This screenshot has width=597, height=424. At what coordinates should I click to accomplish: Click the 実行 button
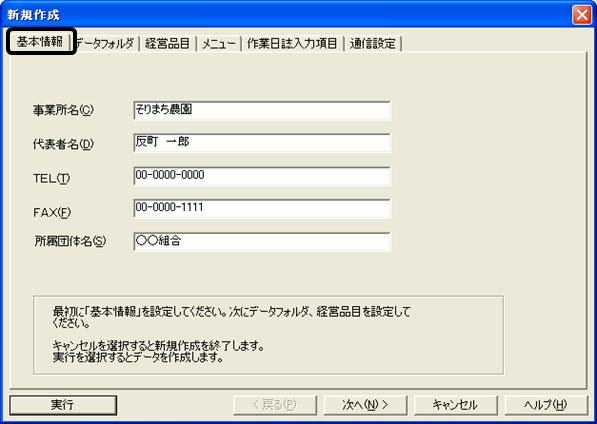pyautogui.click(x=63, y=405)
